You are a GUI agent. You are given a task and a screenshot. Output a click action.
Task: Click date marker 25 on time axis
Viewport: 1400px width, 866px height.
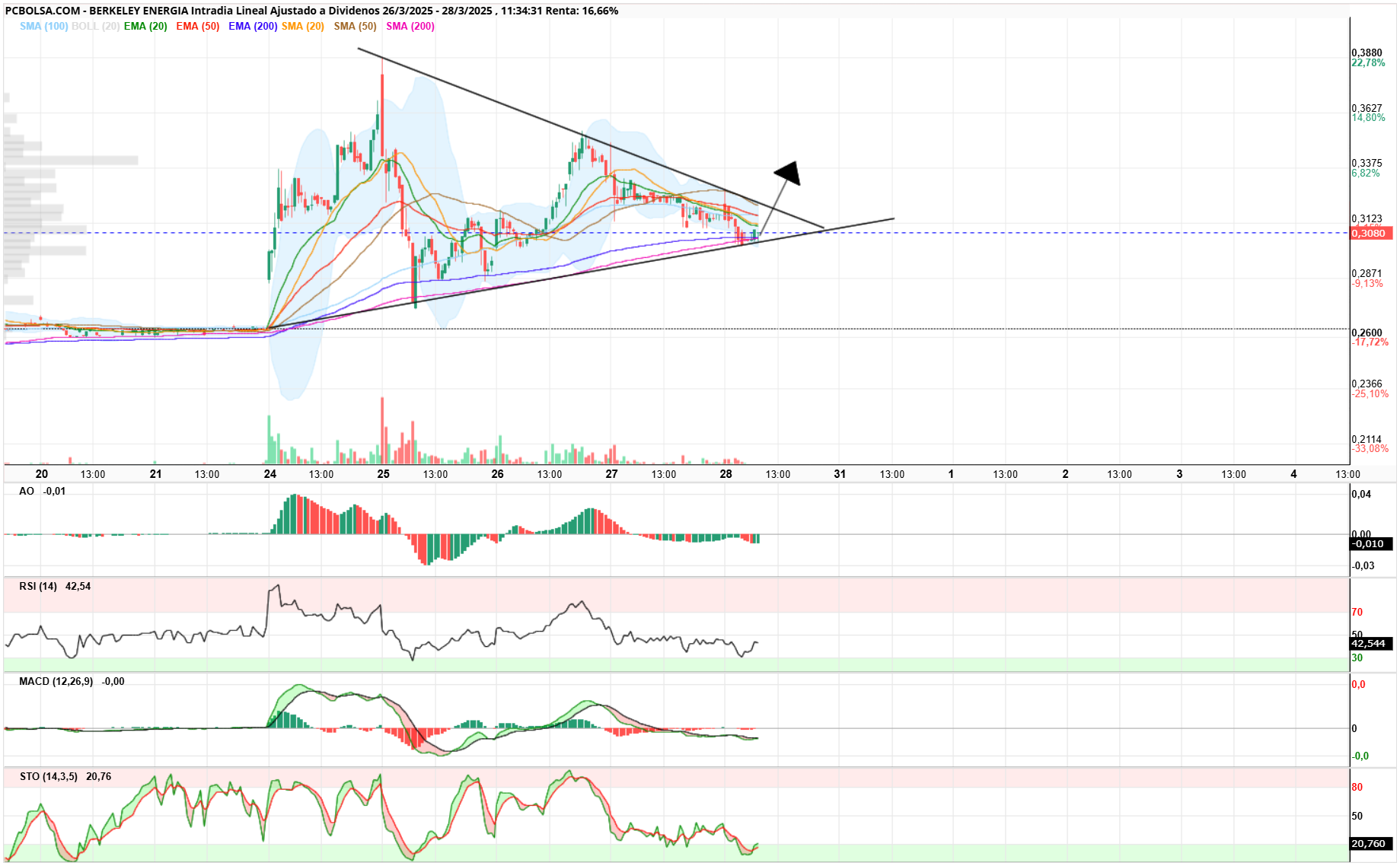(x=383, y=473)
